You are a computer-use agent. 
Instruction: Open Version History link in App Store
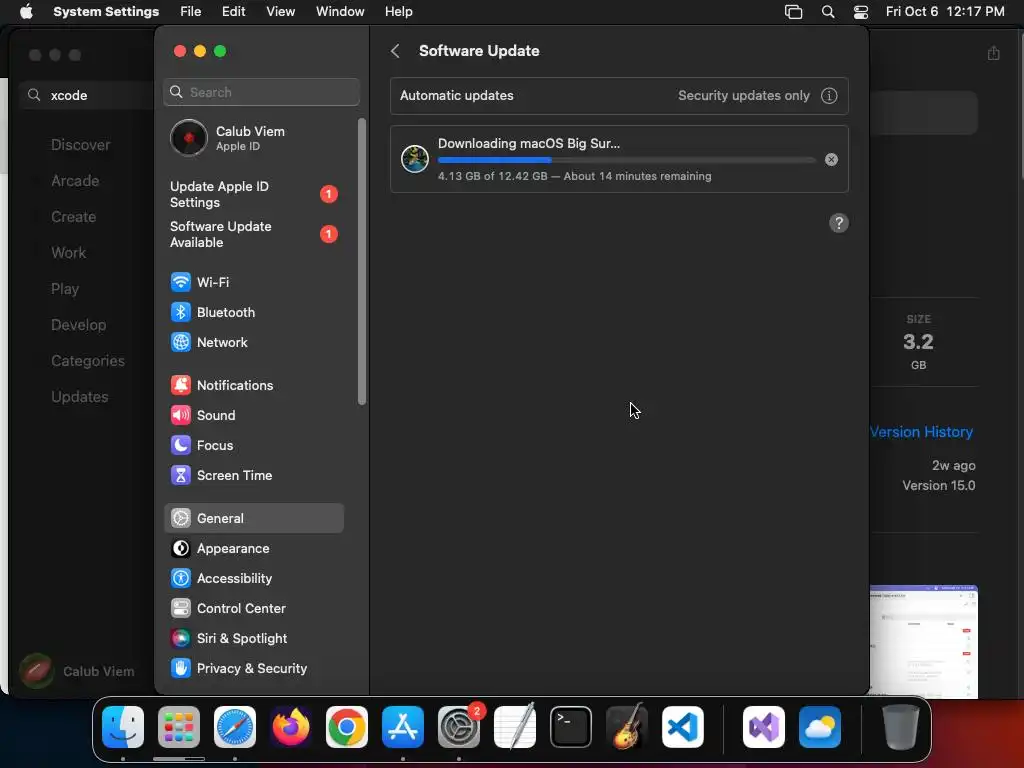point(921,432)
